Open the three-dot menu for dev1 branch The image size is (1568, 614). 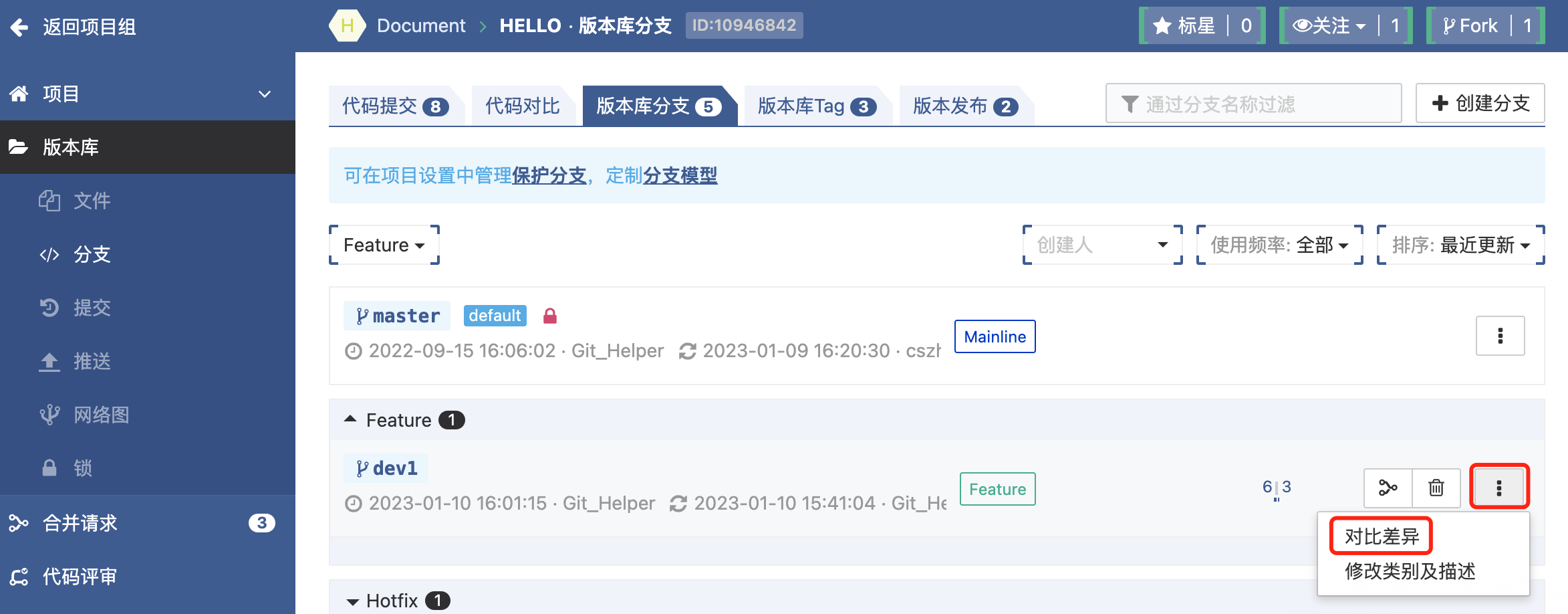point(1499,488)
